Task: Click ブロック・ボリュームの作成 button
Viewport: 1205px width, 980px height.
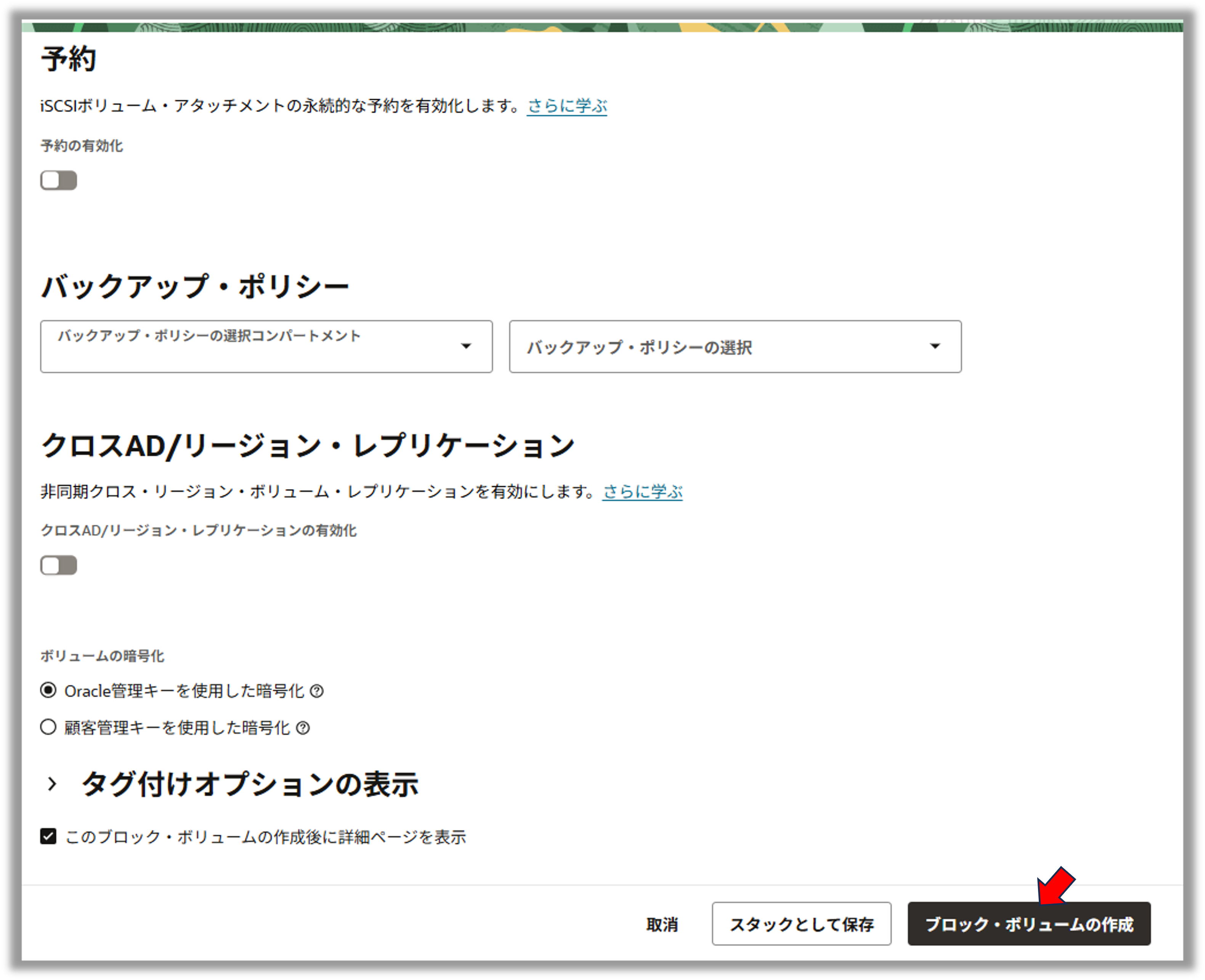Action: pos(1029,924)
